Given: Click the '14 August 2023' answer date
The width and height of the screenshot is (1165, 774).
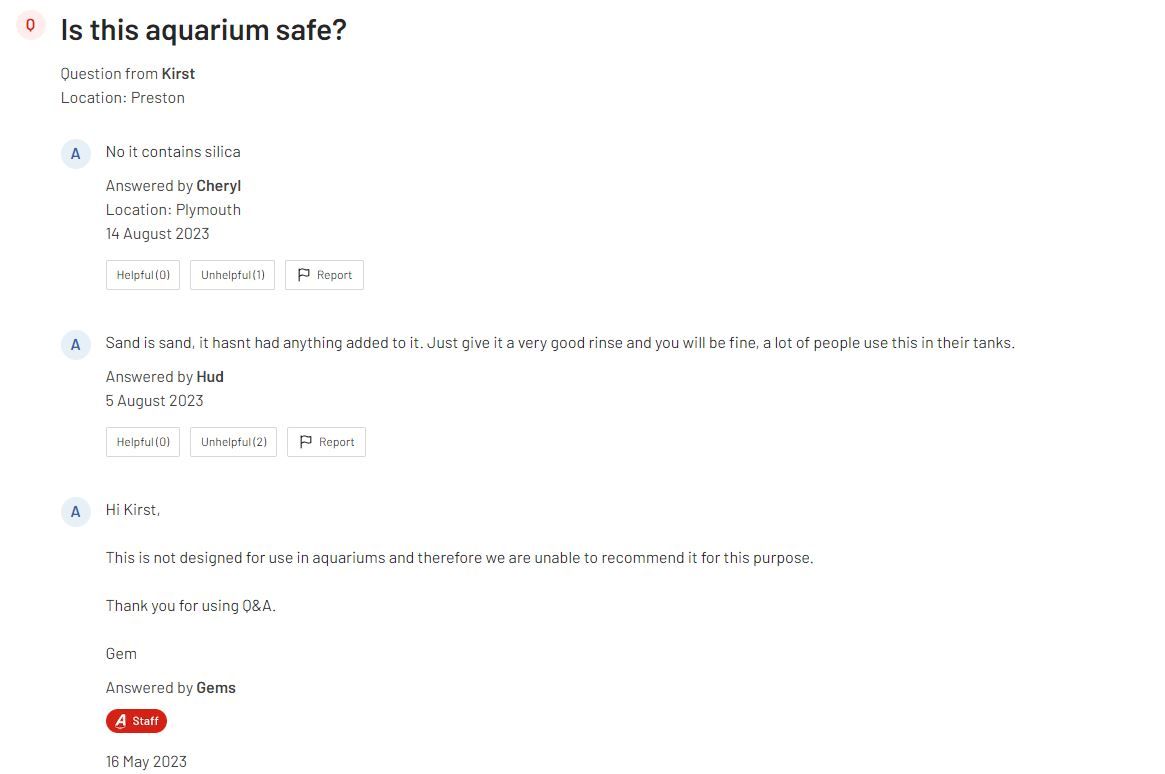Looking at the screenshot, I should coord(158,233).
